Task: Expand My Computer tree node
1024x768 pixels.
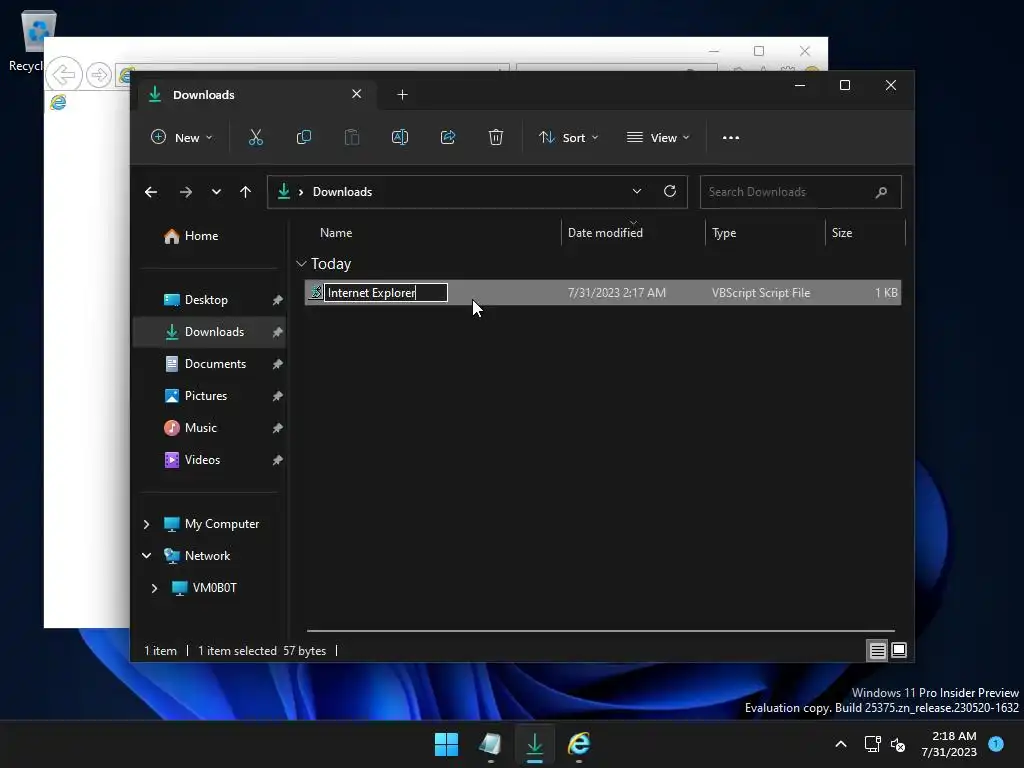Action: pos(146,524)
